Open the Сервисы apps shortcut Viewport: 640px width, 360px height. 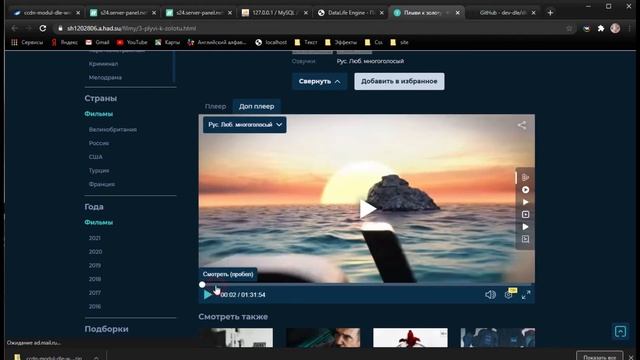coord(27,42)
